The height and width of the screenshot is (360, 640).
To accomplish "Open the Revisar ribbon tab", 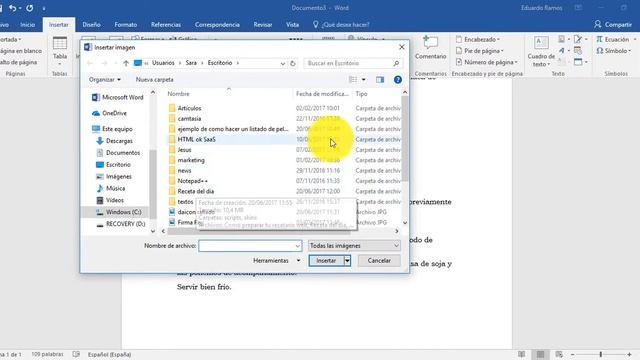I will pyautogui.click(x=263, y=24).
